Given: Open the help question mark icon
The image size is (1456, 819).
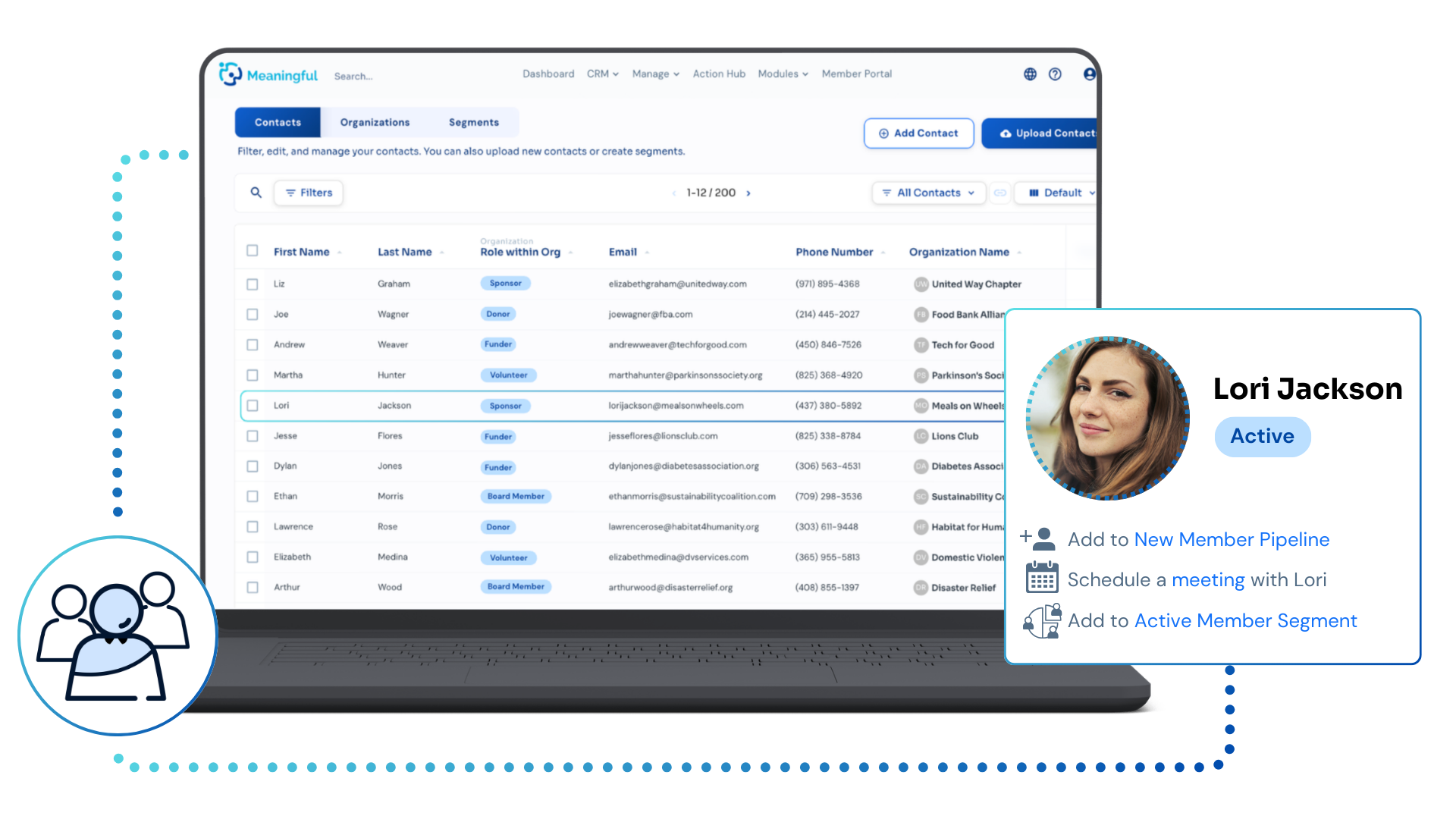Looking at the screenshot, I should 1055,74.
